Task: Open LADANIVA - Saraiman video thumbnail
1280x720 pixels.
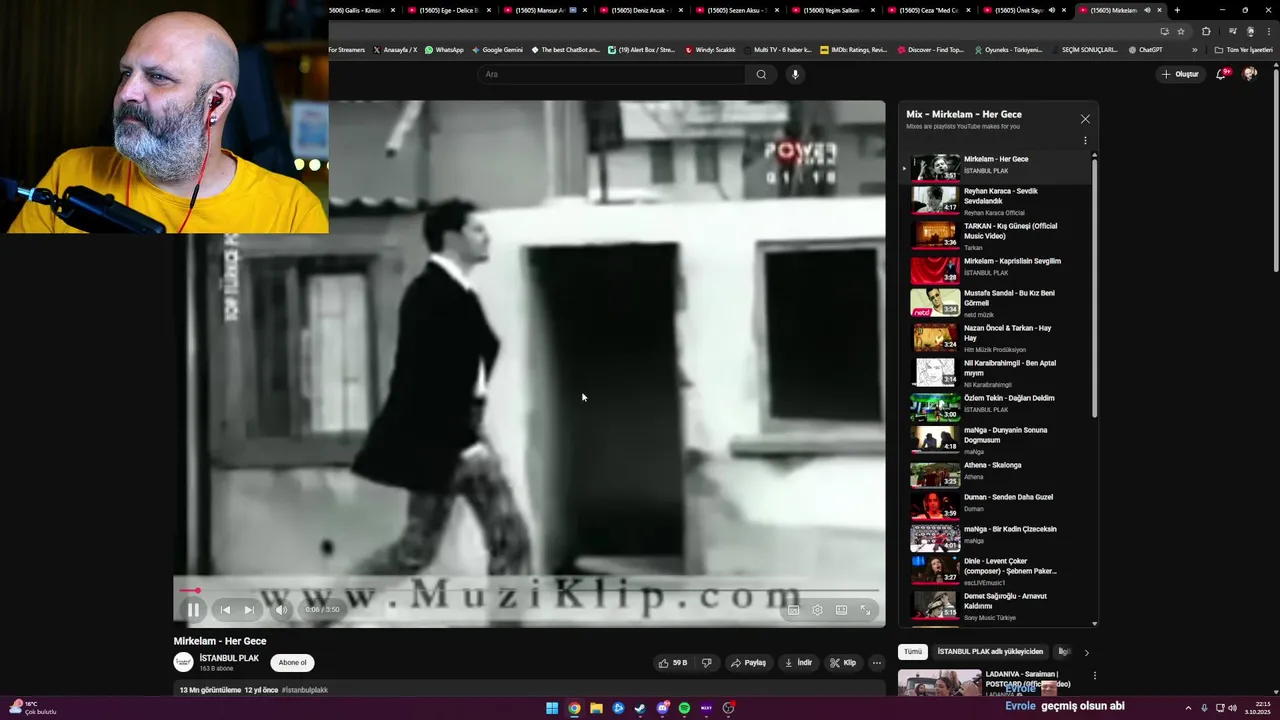Action: tap(939, 683)
